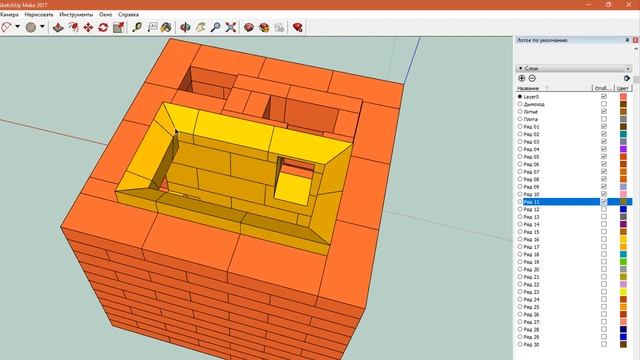Activate the Zoom magnifier tool

pos(216,27)
